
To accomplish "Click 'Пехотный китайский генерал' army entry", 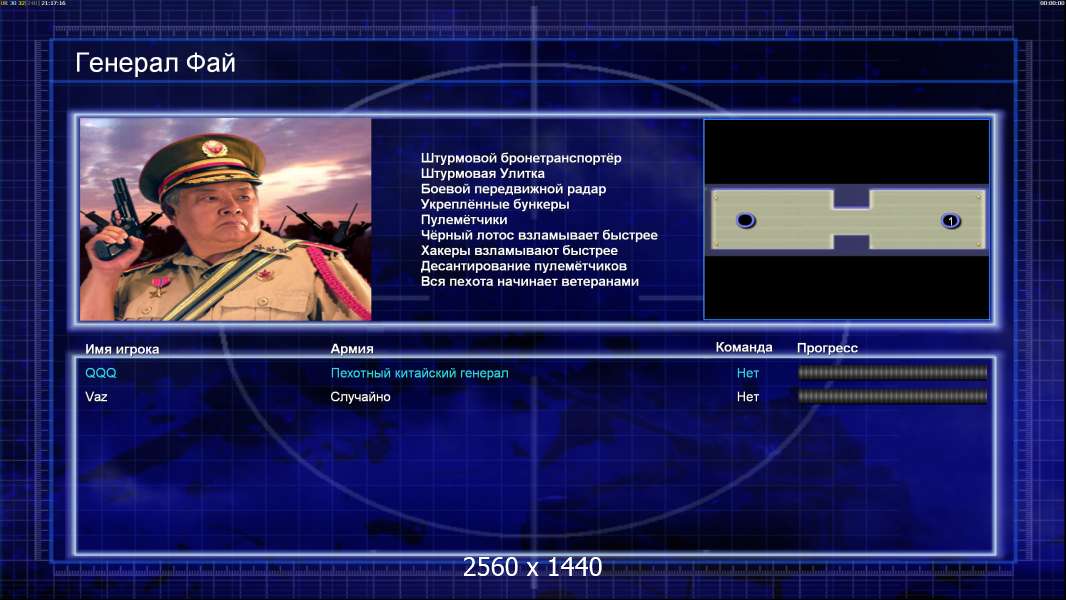I will 419,373.
